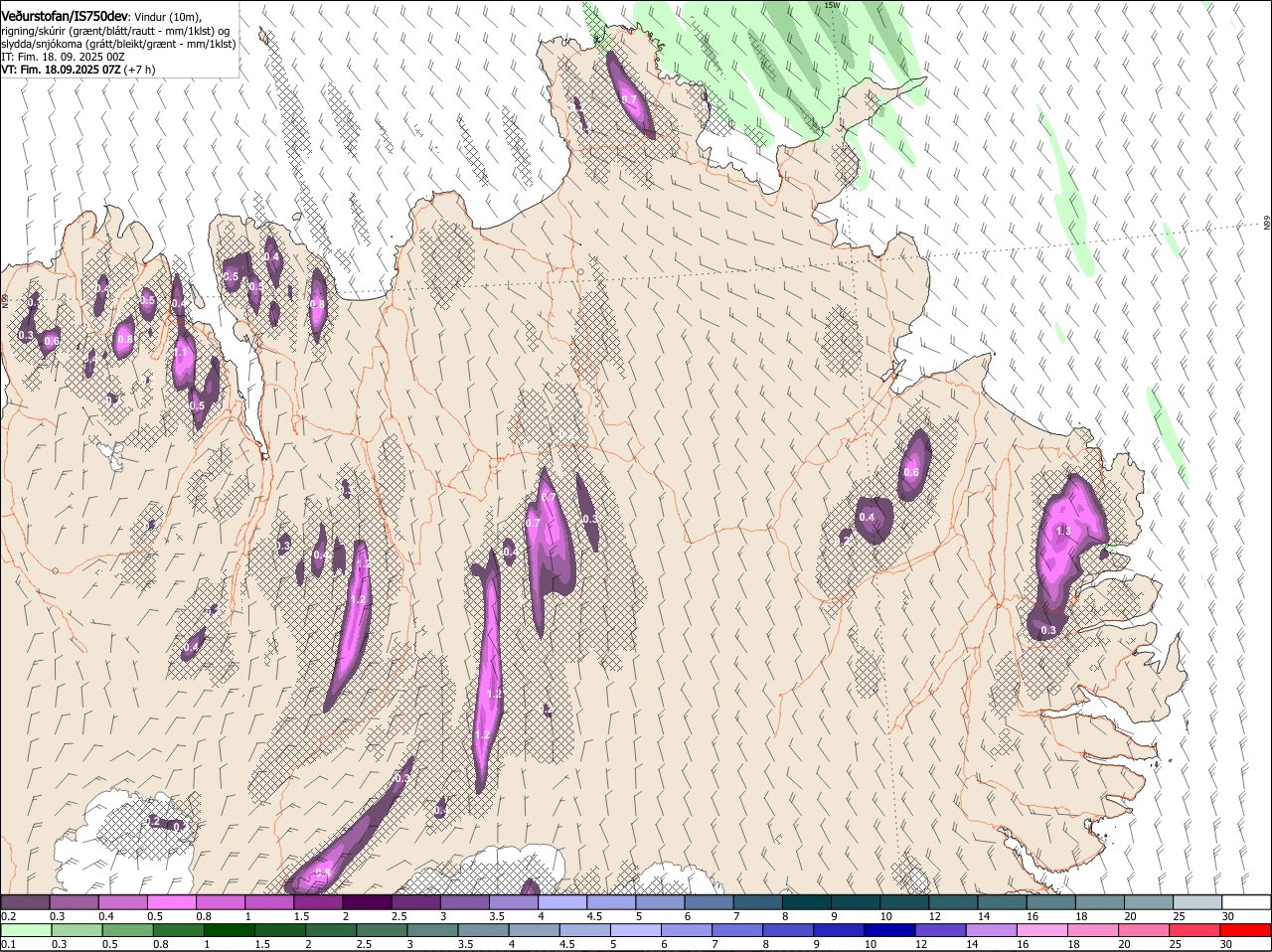Select lower legend pure red swatch above 30
Screen dimensions: 1272x952
1245,930
